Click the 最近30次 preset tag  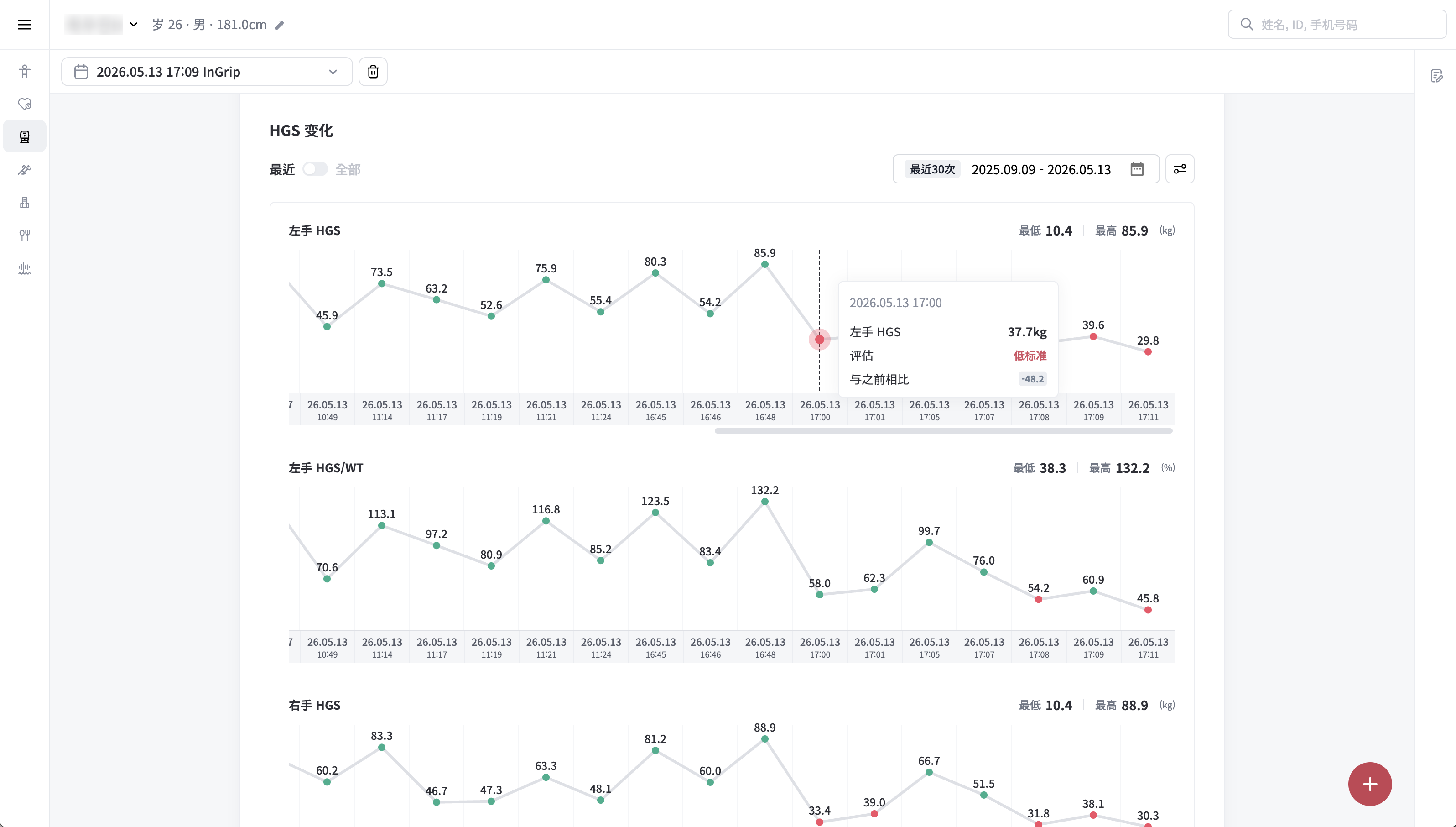coord(933,169)
